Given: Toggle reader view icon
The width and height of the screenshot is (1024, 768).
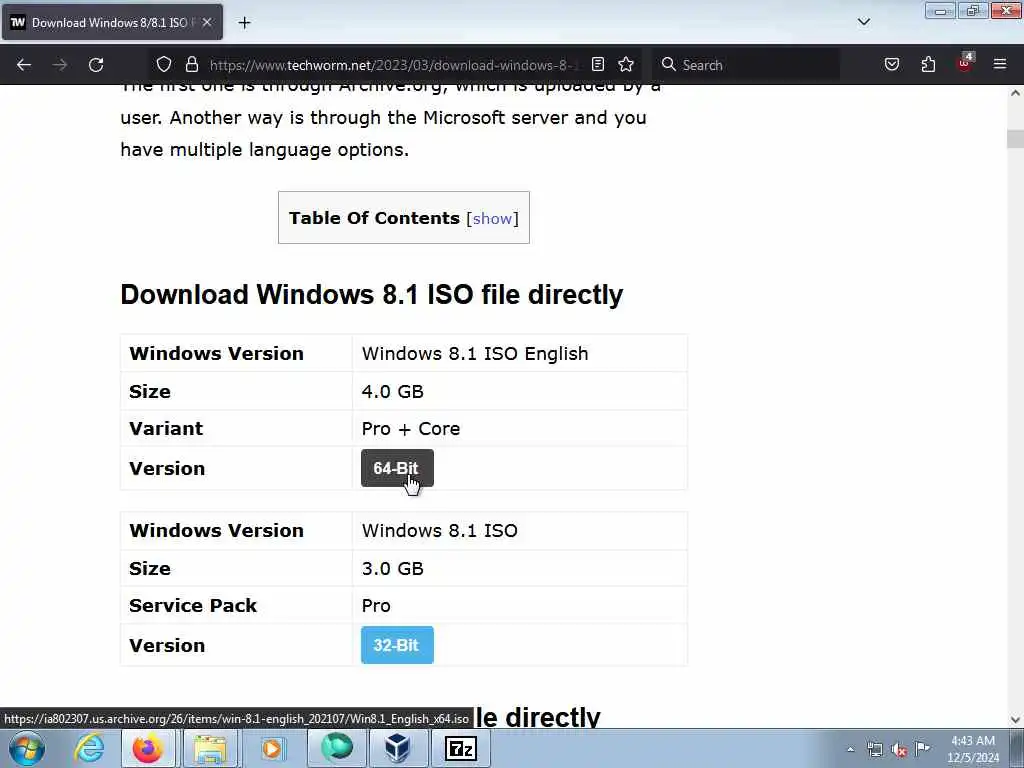Looking at the screenshot, I should point(598,65).
